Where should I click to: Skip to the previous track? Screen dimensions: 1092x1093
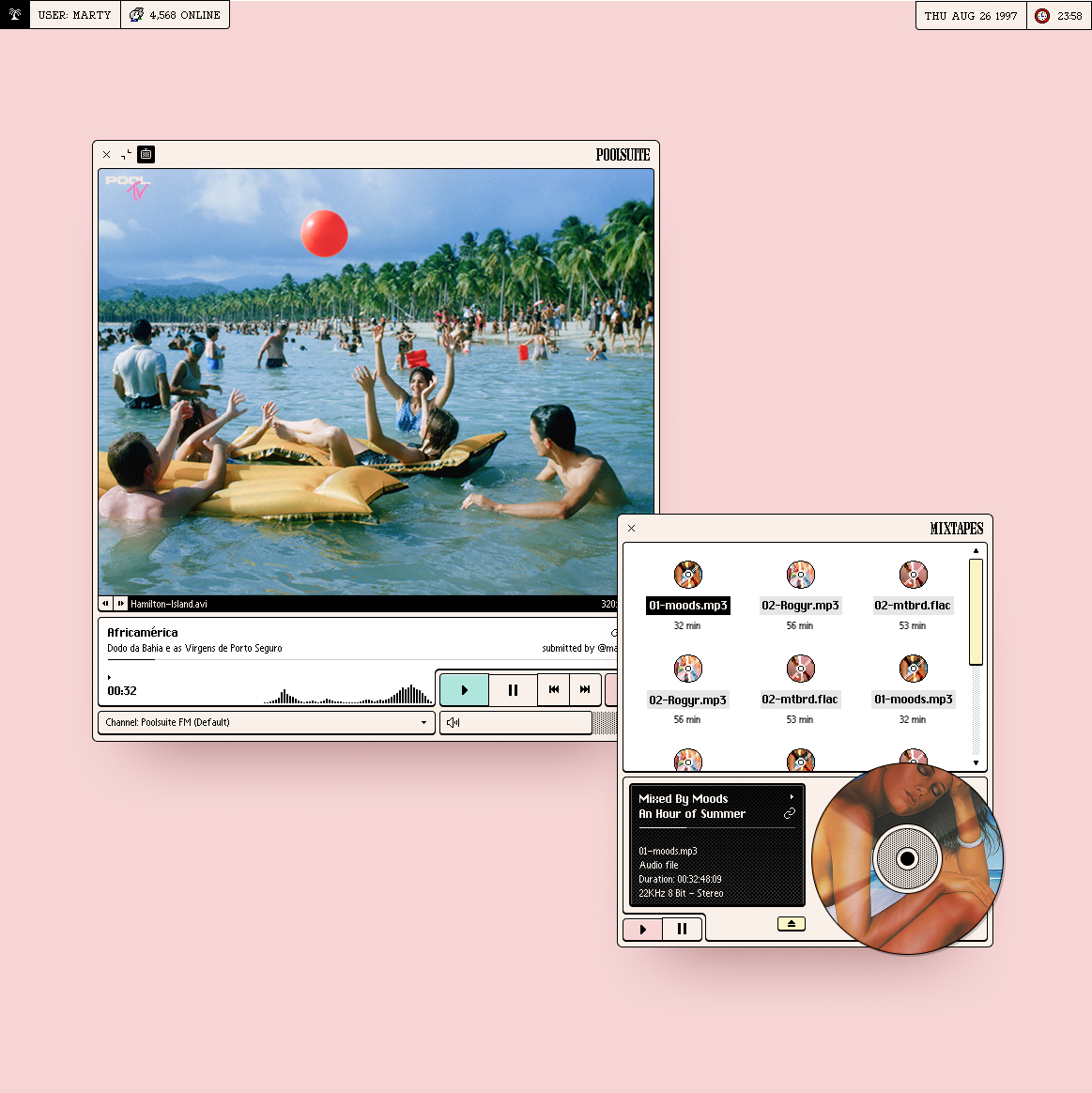coord(554,690)
